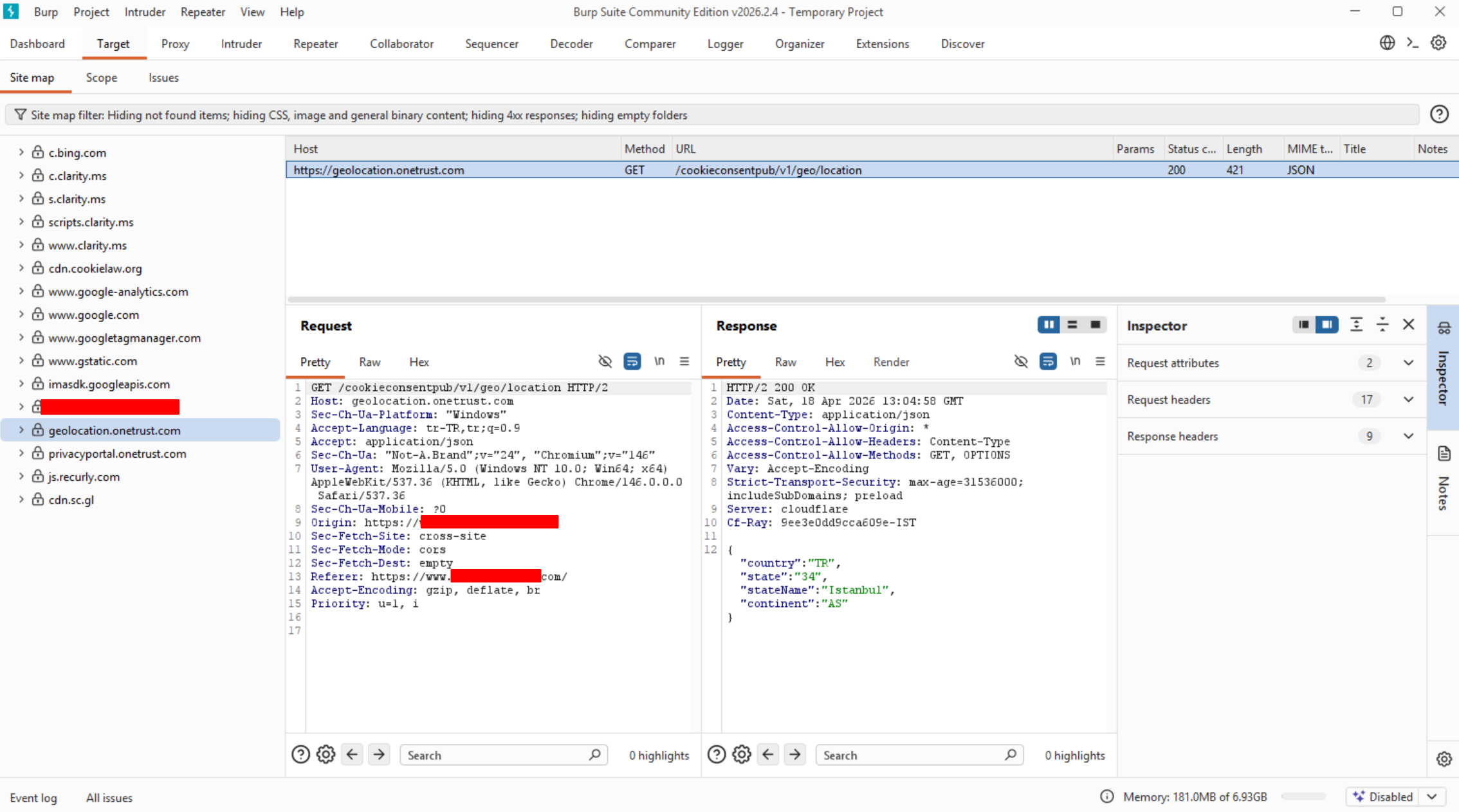This screenshot has width=1459, height=812.
Task: Open the Notes side panel icon
Action: pyautogui.click(x=1444, y=454)
